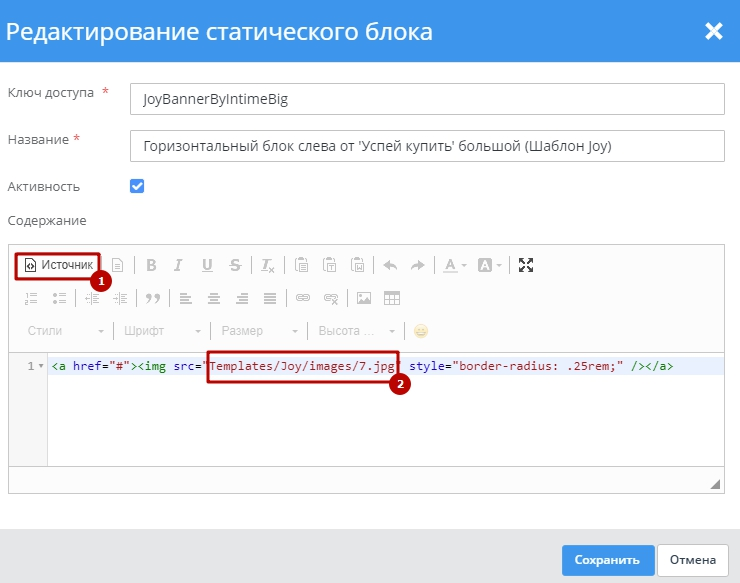Click the underline icon

coord(207,265)
